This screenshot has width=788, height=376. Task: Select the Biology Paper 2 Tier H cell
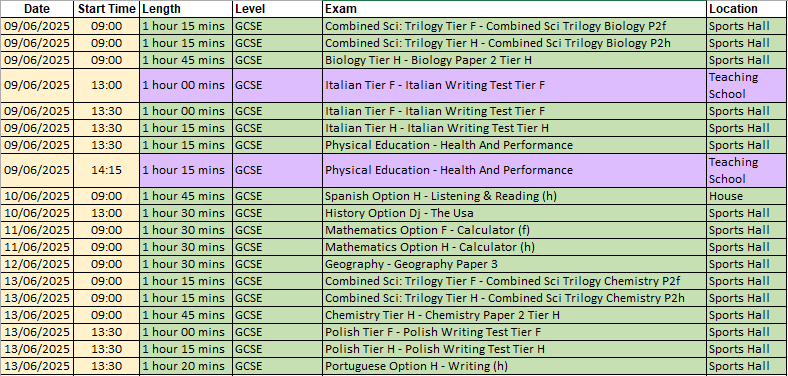click(515, 60)
